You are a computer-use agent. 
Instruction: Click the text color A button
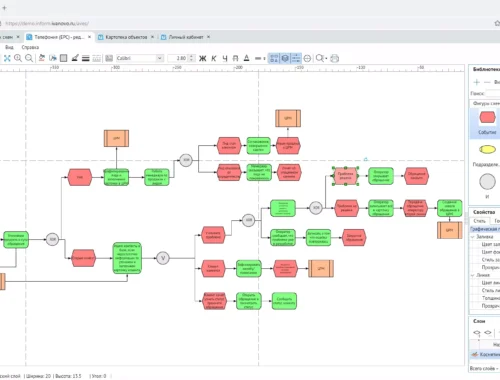pos(247,58)
